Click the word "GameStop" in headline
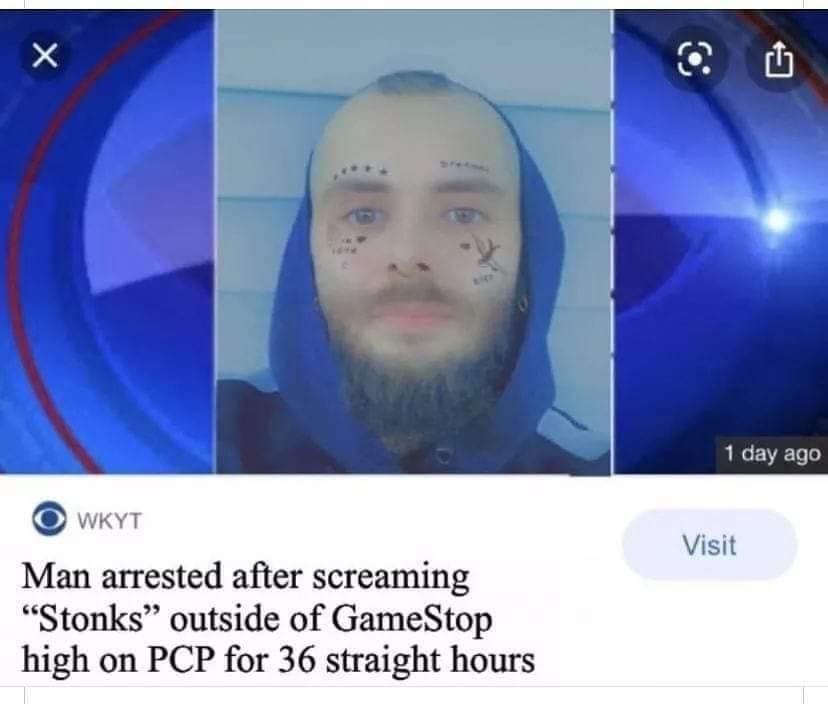Screen dimensions: 828x704 click(411, 620)
